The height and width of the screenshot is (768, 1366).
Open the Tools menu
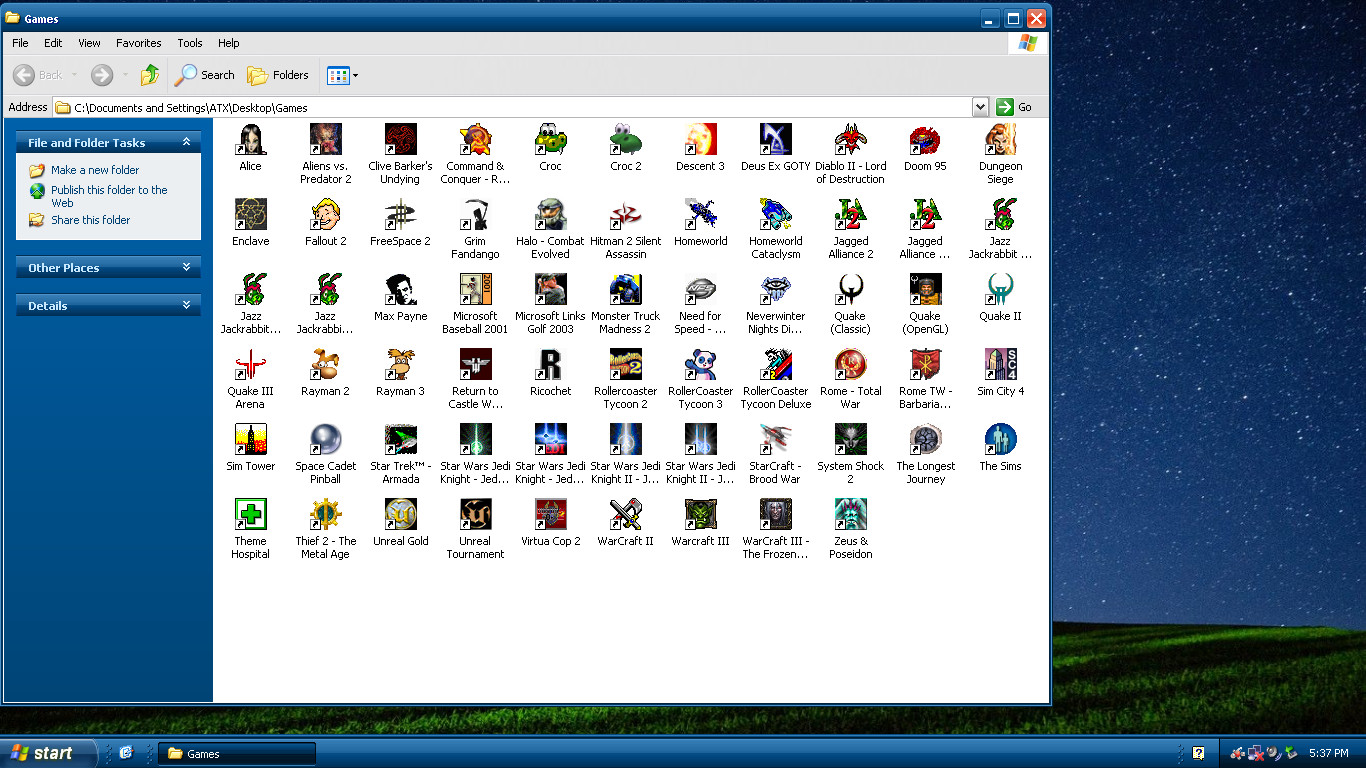[190, 43]
